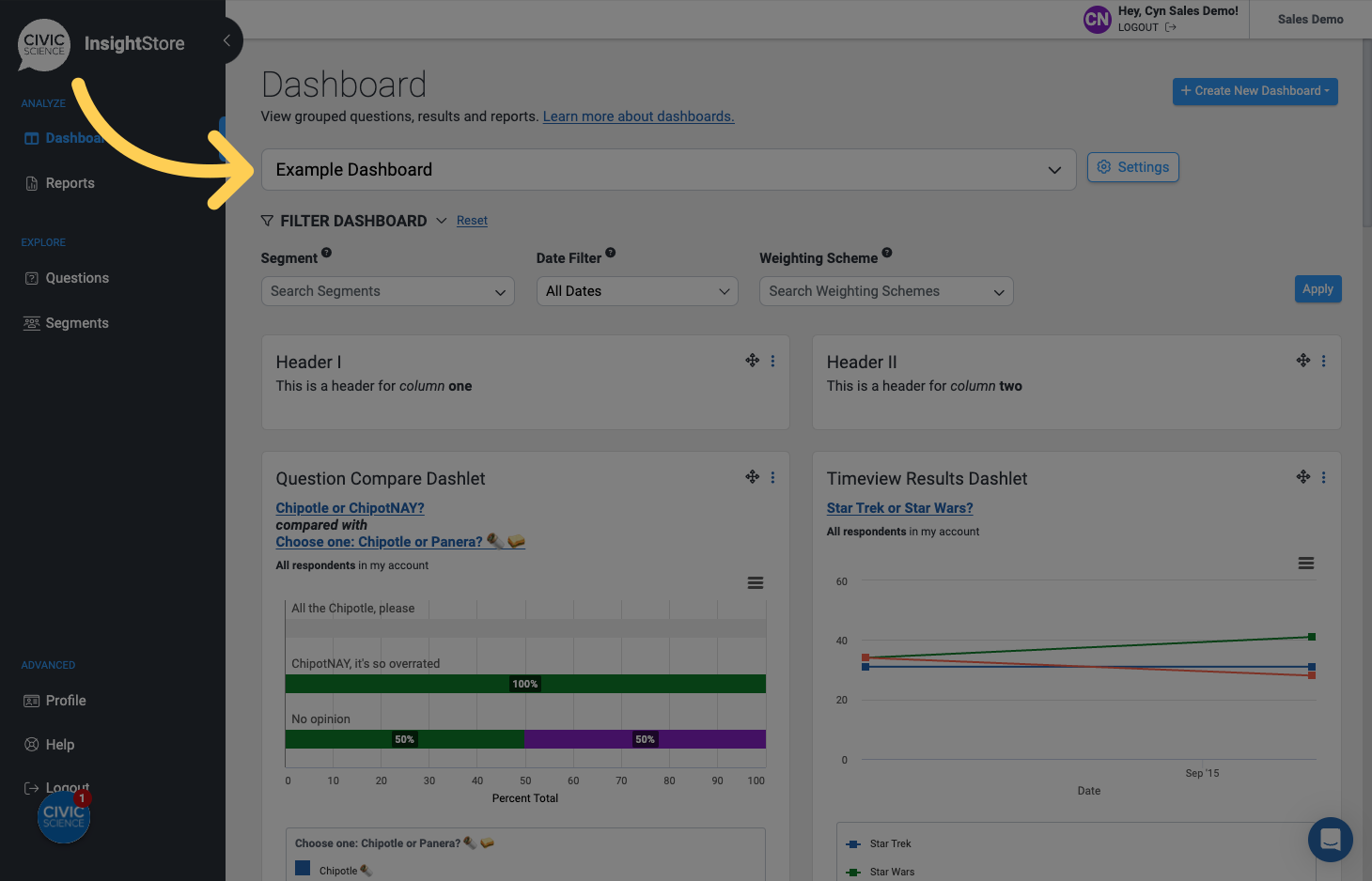Open the Choose one: Chipotle or Panera? link
Image resolution: width=1372 pixels, height=881 pixels.
pyautogui.click(x=400, y=542)
